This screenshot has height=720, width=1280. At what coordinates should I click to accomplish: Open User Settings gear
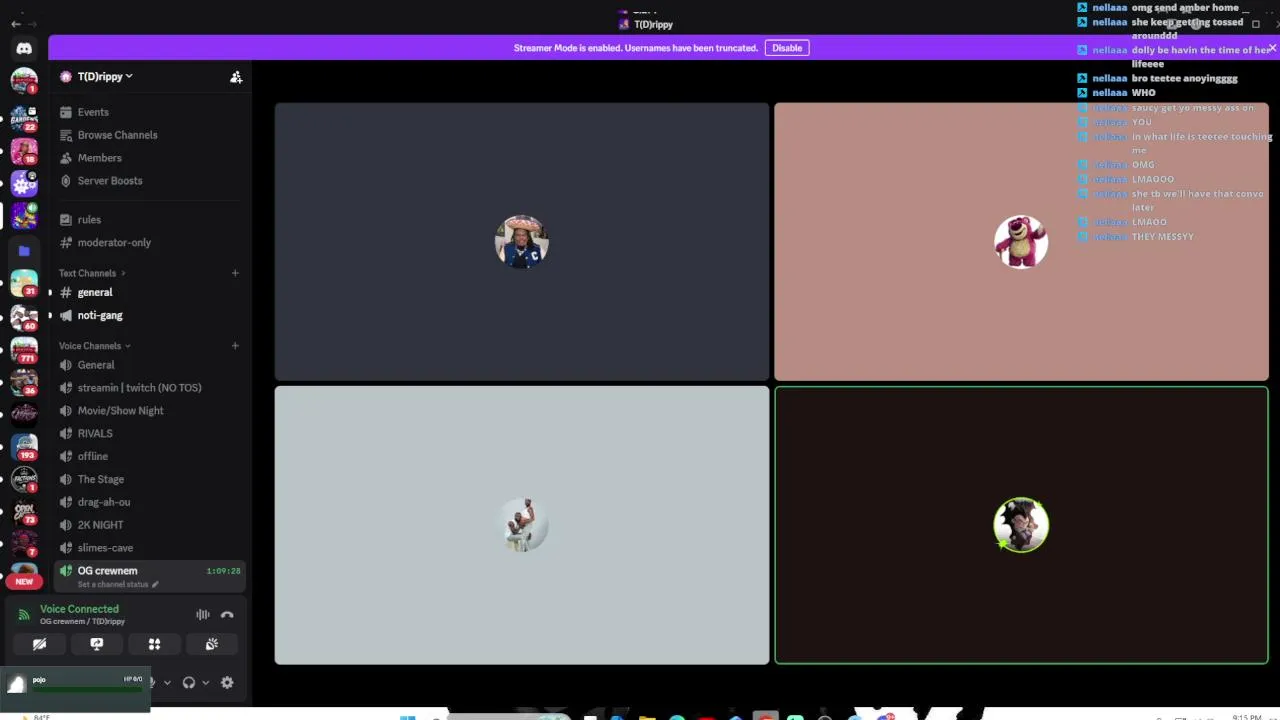227,683
